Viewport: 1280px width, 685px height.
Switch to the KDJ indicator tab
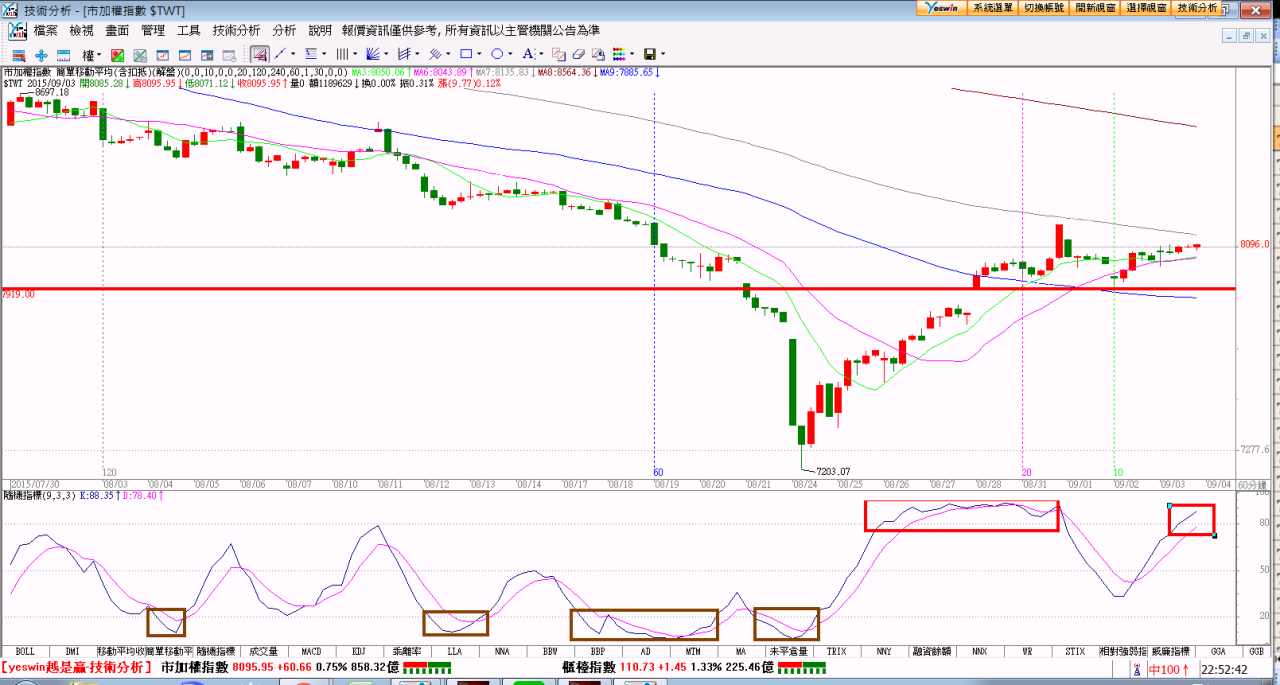358,651
